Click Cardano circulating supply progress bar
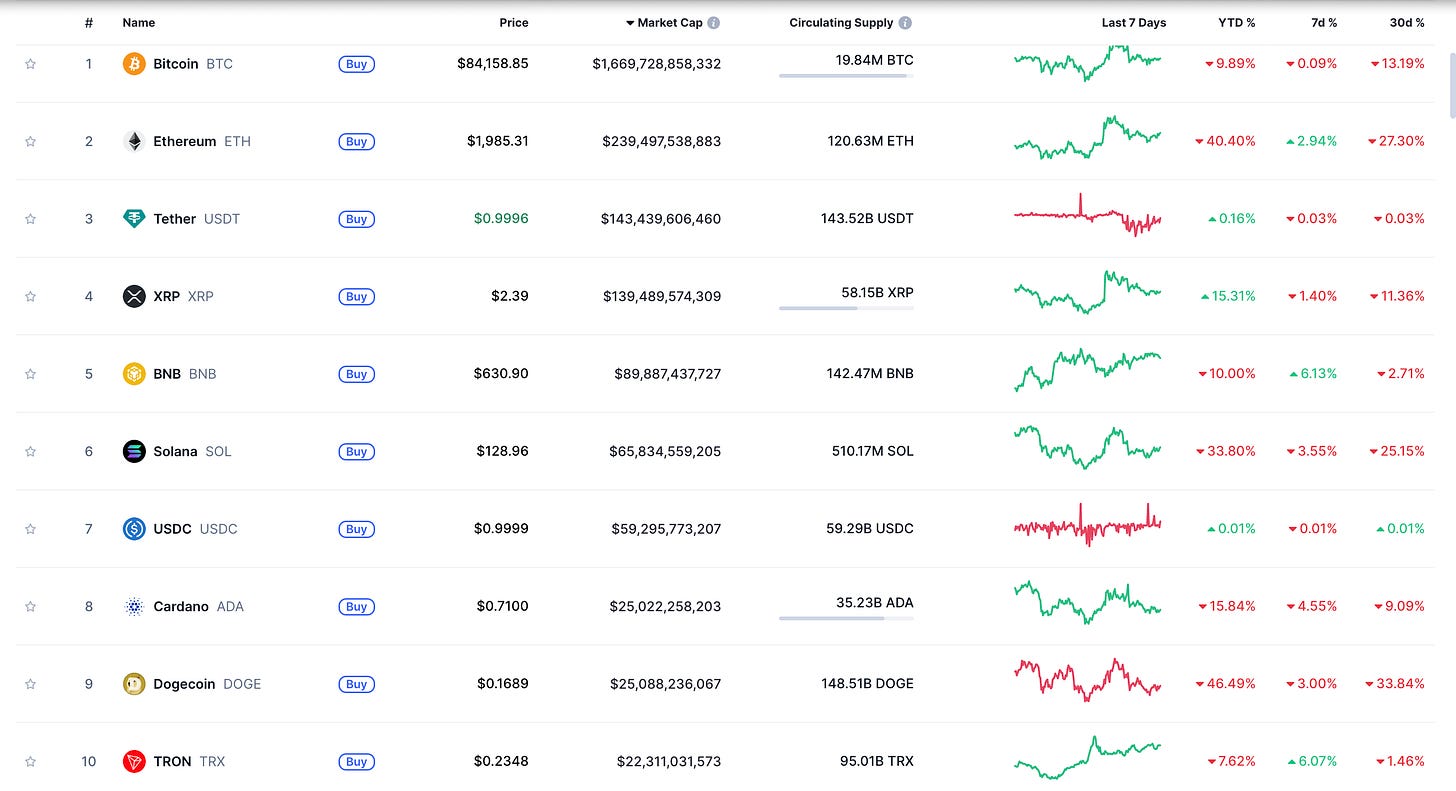Screen dimensions: 1456x791 click(x=846, y=618)
